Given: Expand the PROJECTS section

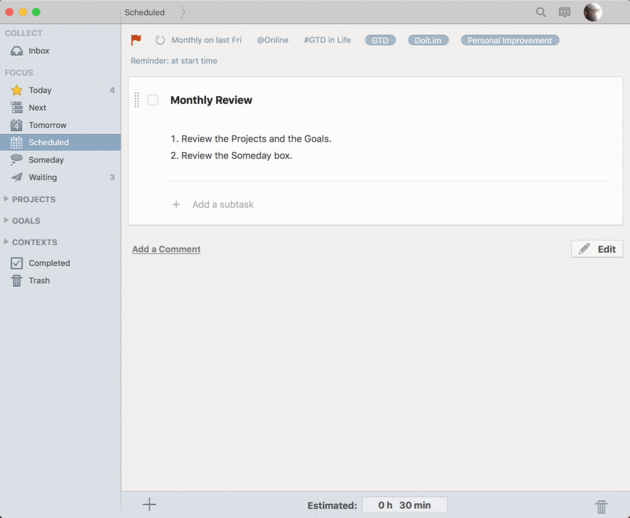Looking at the screenshot, I should 6,199.
